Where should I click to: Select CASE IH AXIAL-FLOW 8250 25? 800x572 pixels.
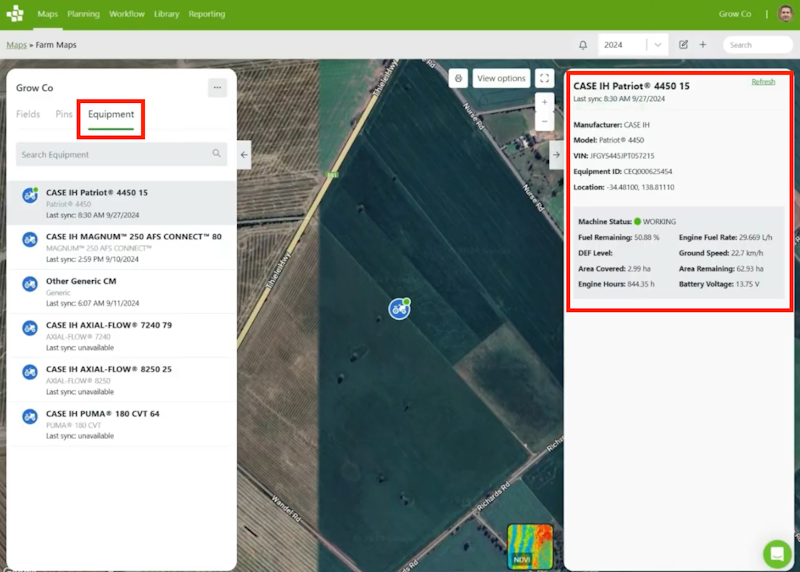pos(121,380)
